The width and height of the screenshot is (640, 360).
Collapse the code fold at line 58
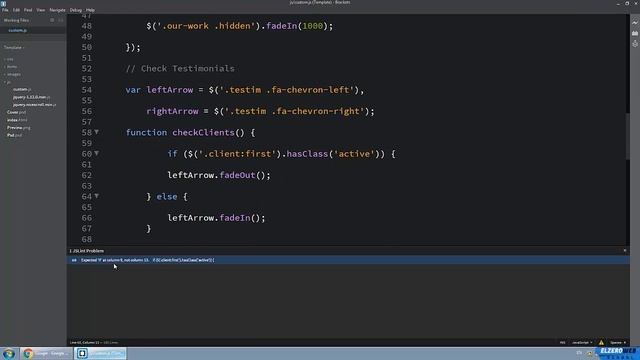click(x=97, y=132)
